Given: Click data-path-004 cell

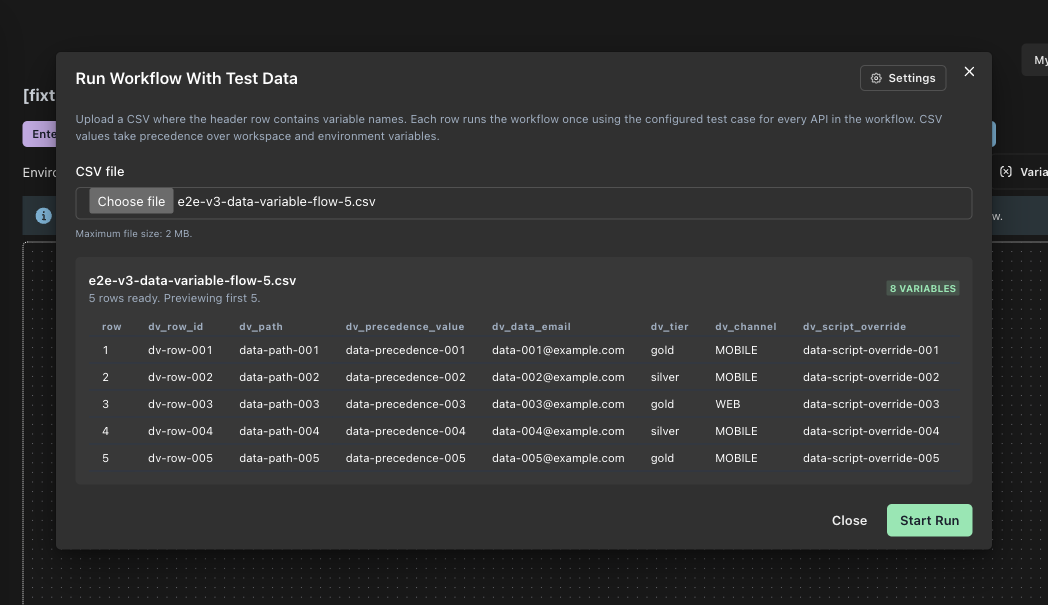Looking at the screenshot, I should click(x=279, y=431).
